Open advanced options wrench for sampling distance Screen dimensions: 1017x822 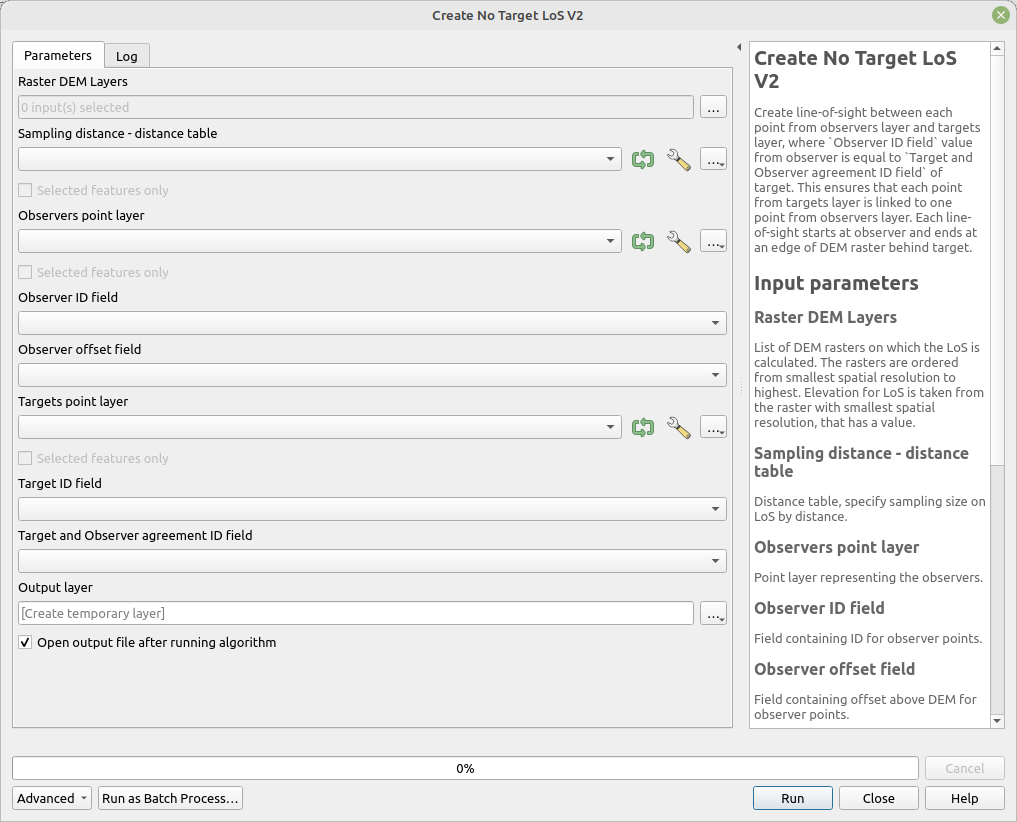click(x=679, y=159)
